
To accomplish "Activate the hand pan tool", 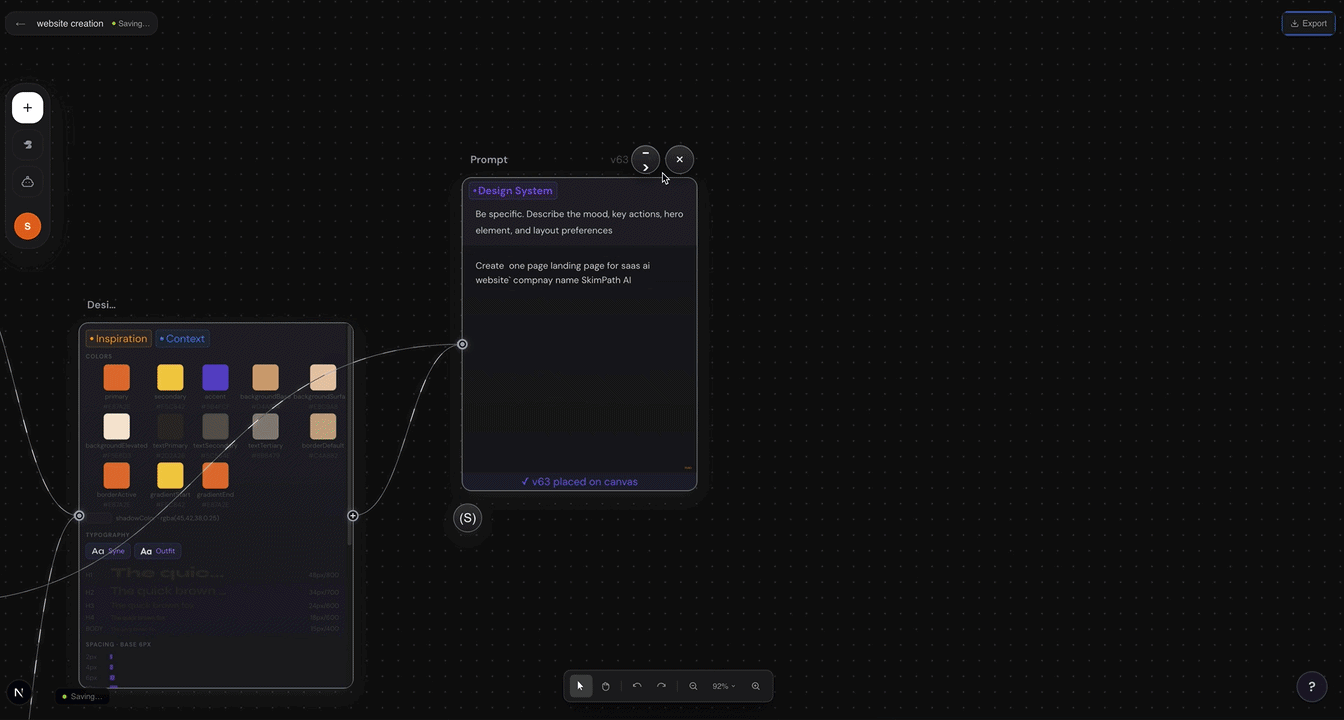I will (606, 686).
